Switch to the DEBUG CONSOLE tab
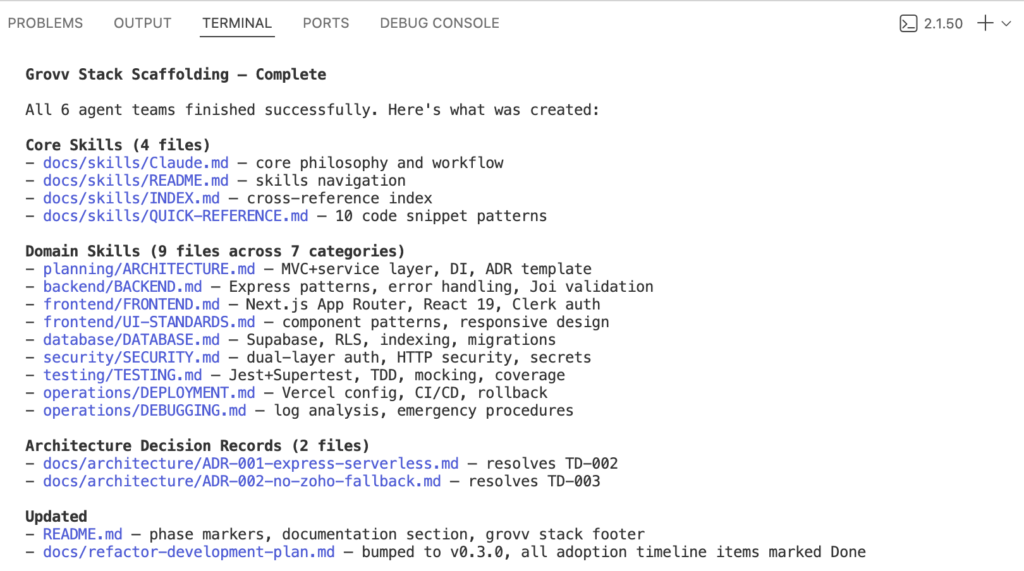 tap(439, 23)
